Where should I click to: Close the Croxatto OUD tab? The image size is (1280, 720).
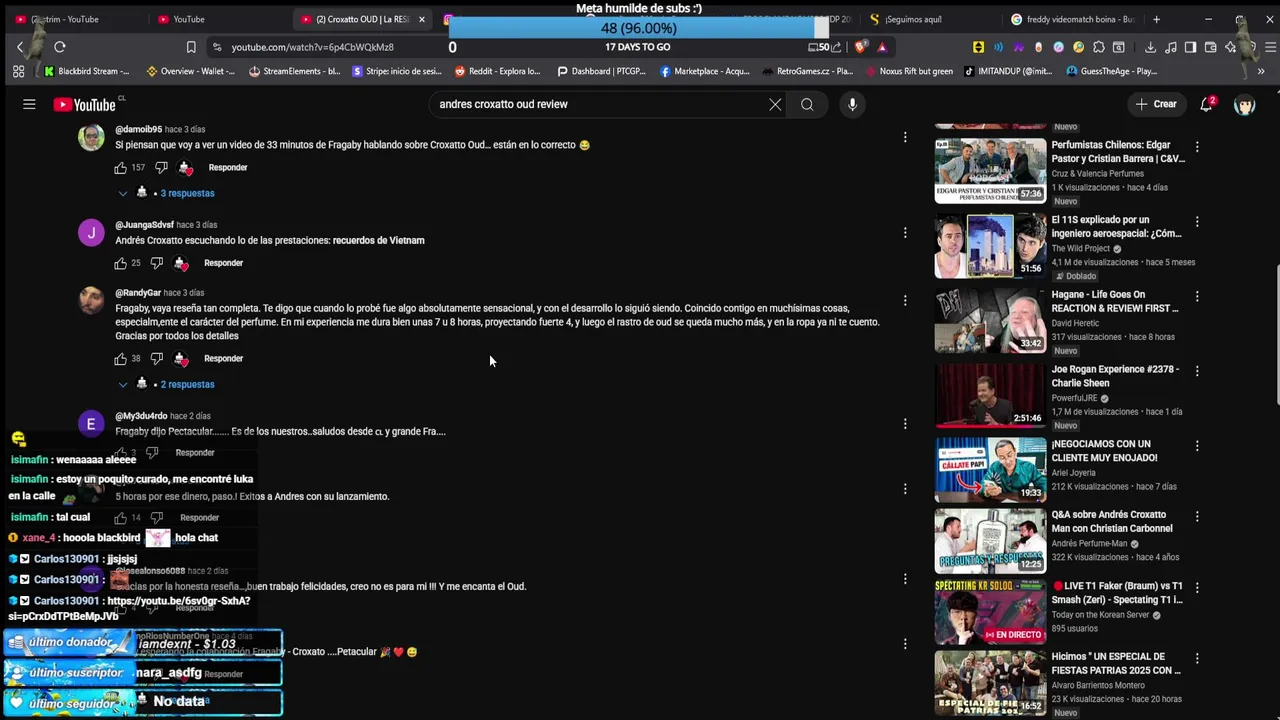click(x=421, y=19)
